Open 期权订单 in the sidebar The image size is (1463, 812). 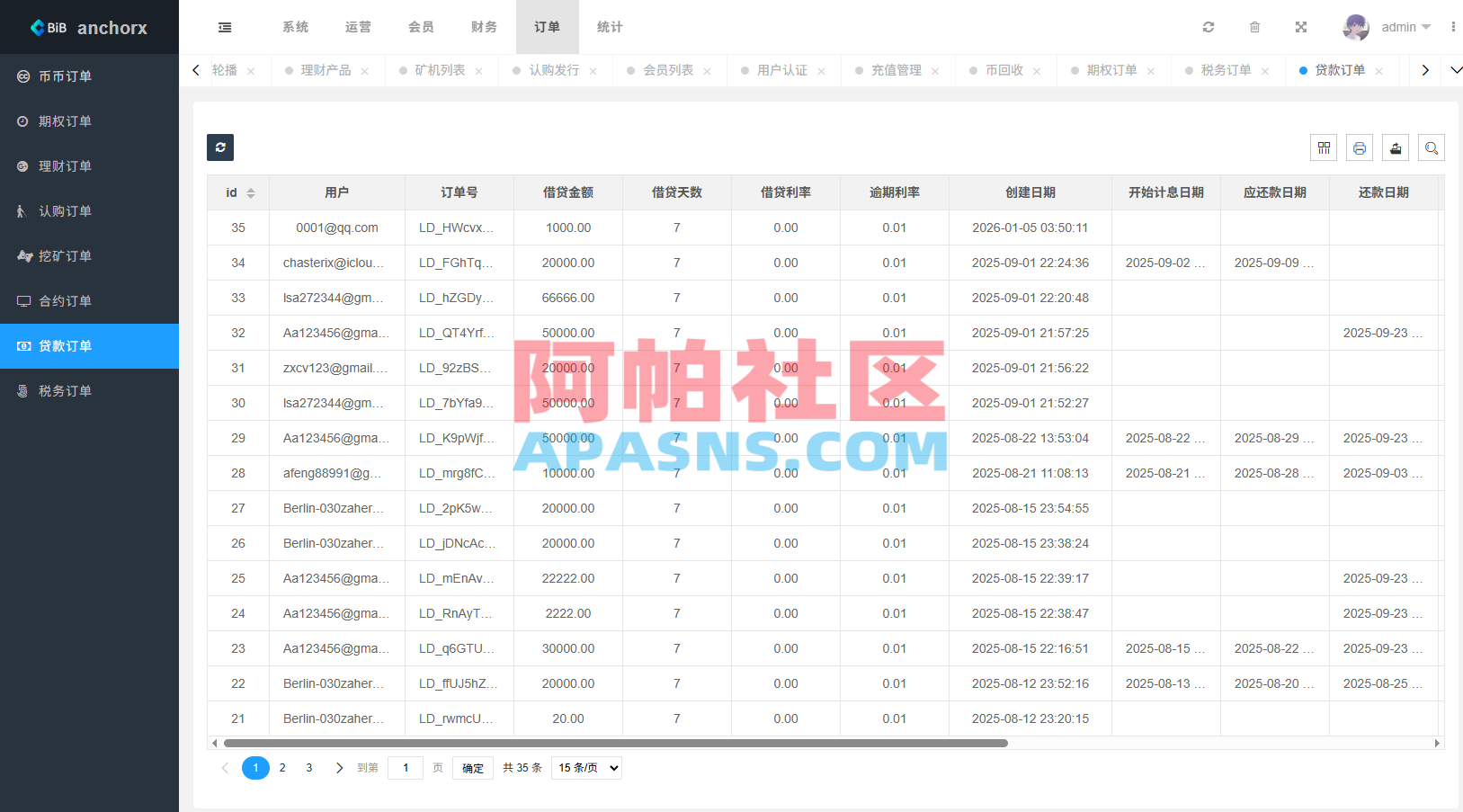tap(89, 121)
